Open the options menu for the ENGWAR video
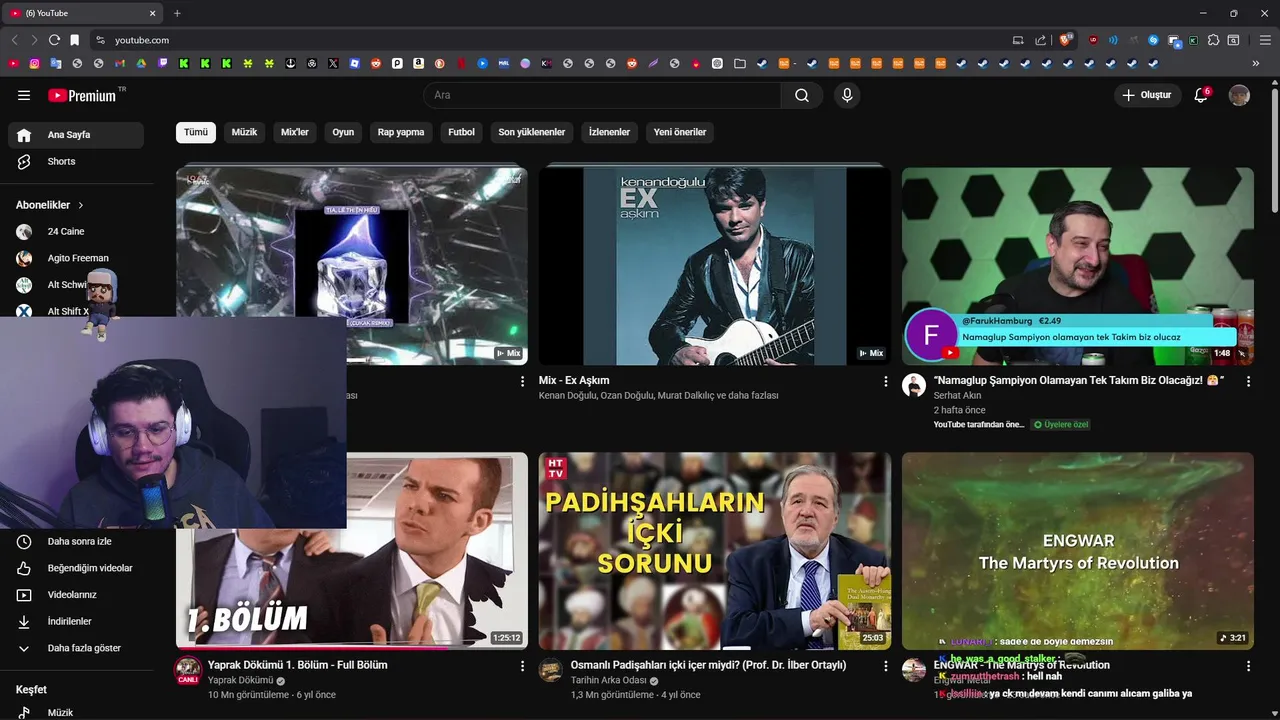Screen dimensions: 1280x720 (1248, 666)
